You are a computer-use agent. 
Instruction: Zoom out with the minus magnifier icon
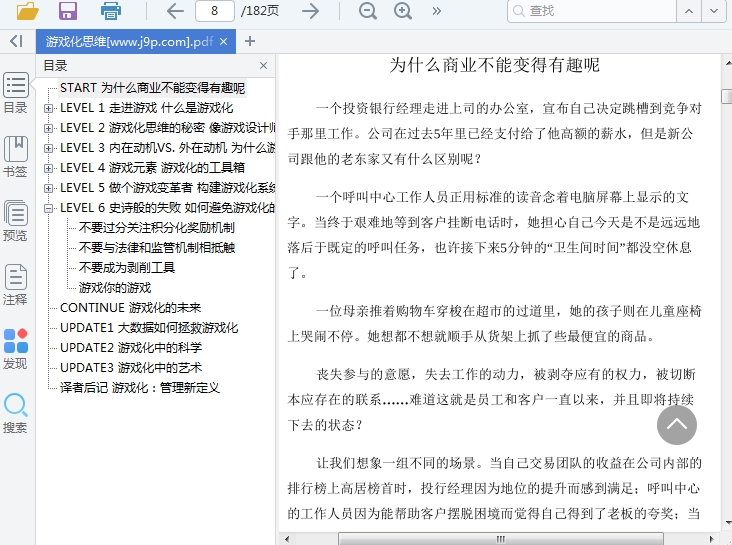pos(368,11)
